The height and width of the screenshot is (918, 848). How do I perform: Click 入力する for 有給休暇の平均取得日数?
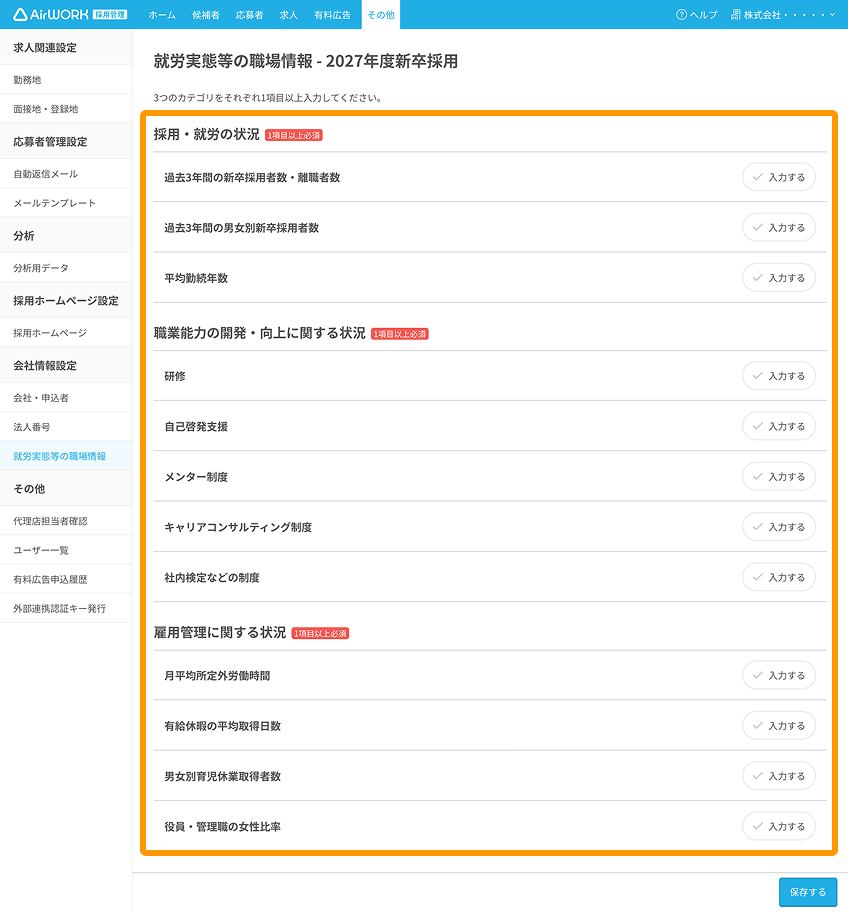pos(779,725)
